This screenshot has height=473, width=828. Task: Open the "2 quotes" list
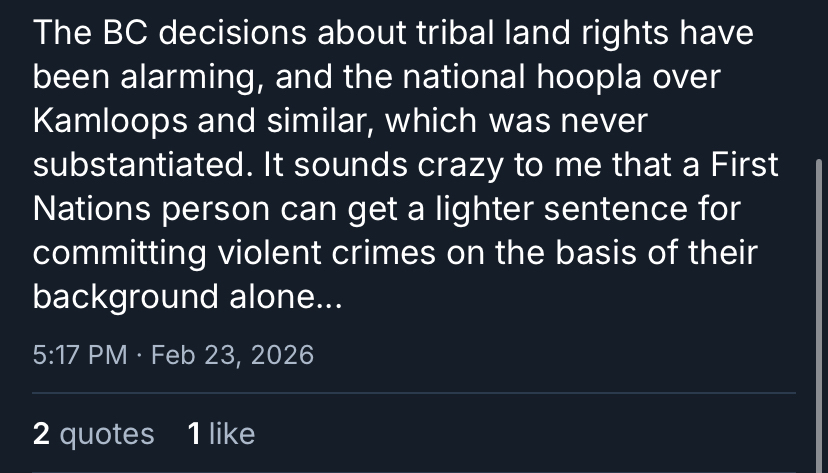[x=93, y=434]
